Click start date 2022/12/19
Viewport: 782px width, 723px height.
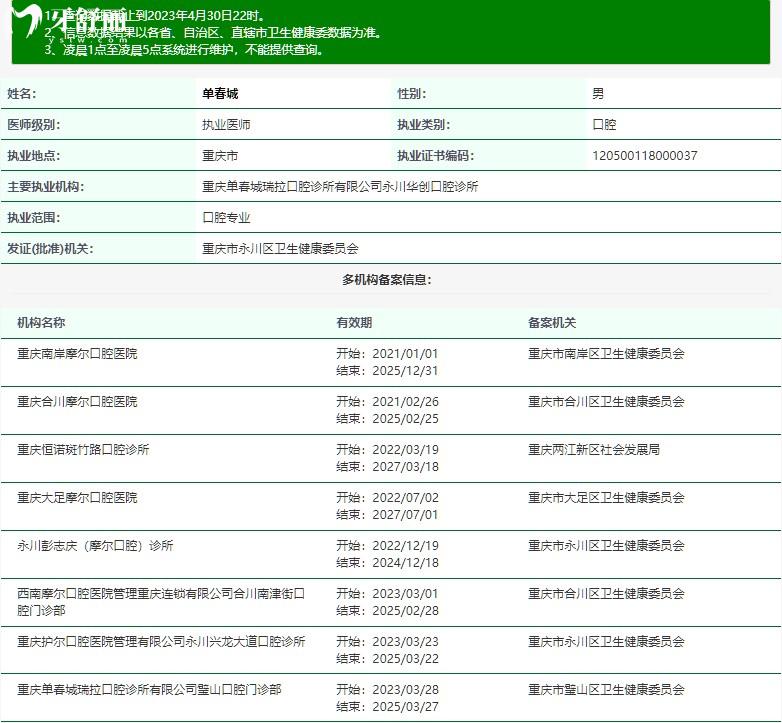405,545
